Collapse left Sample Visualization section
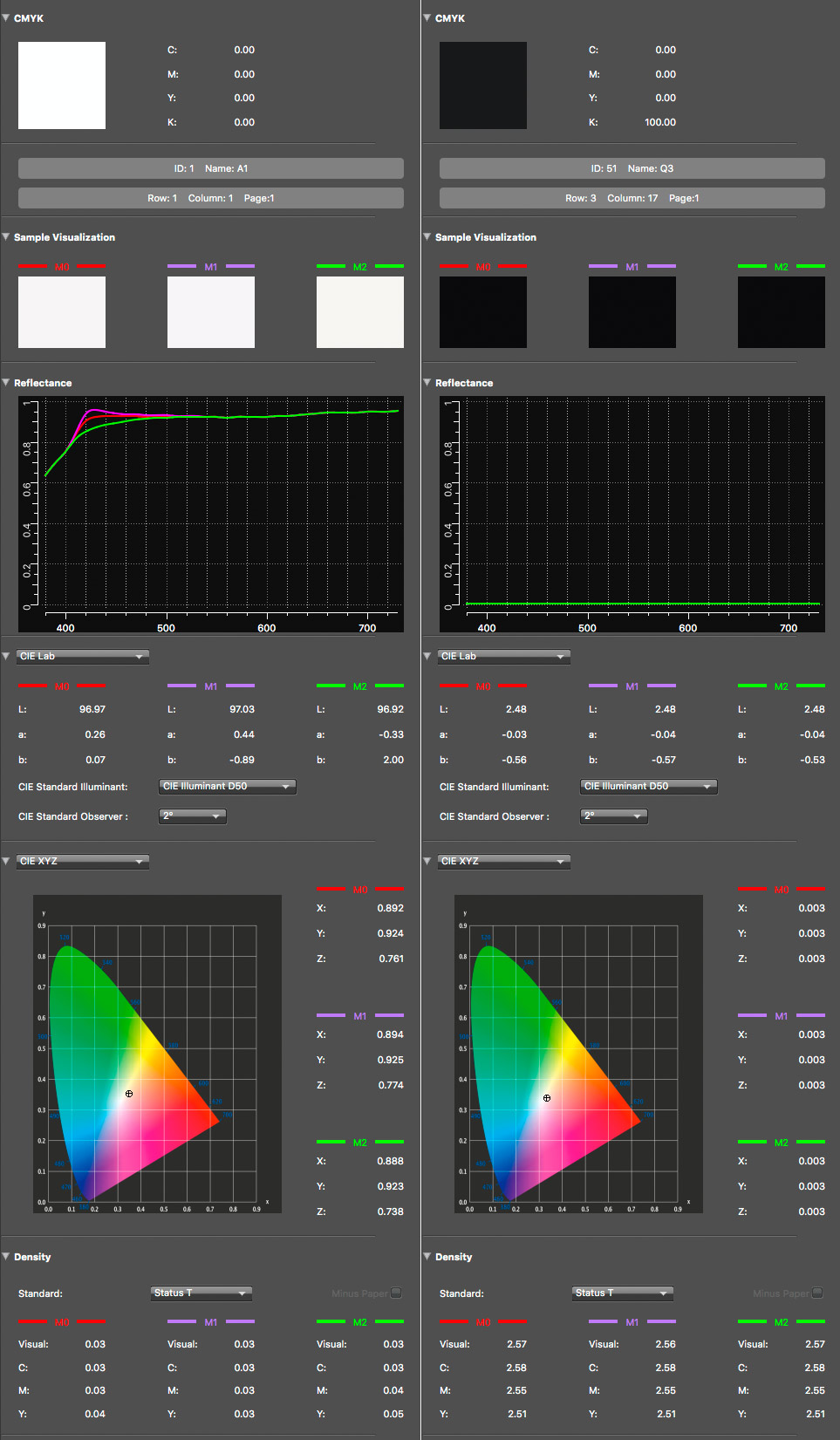 click(6, 236)
